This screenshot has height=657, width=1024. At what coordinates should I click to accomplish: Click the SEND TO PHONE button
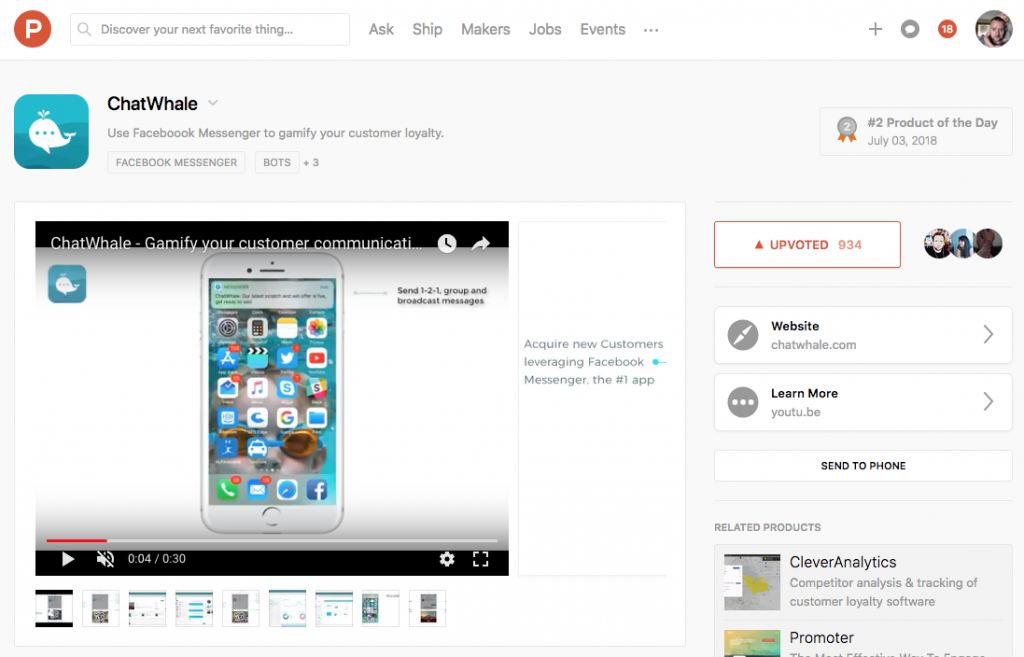tap(863, 466)
